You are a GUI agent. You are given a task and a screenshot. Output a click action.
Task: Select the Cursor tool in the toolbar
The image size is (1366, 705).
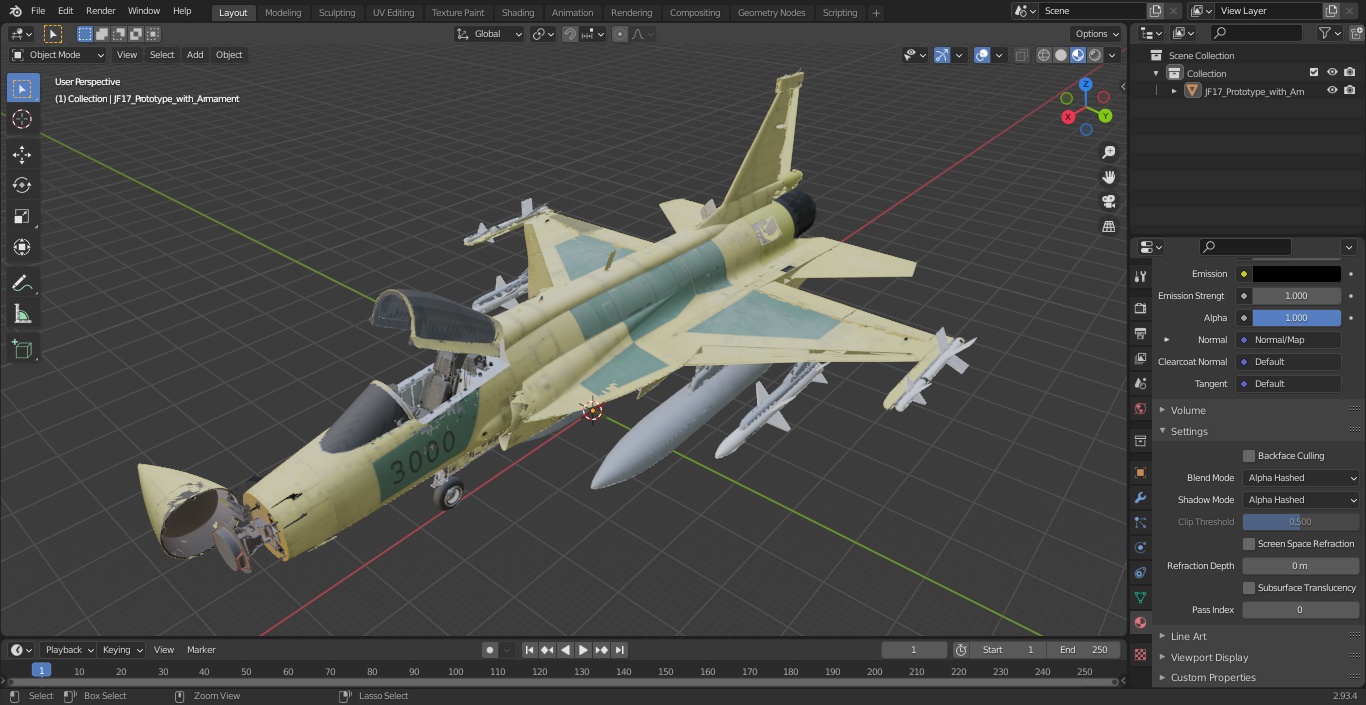(x=22, y=119)
